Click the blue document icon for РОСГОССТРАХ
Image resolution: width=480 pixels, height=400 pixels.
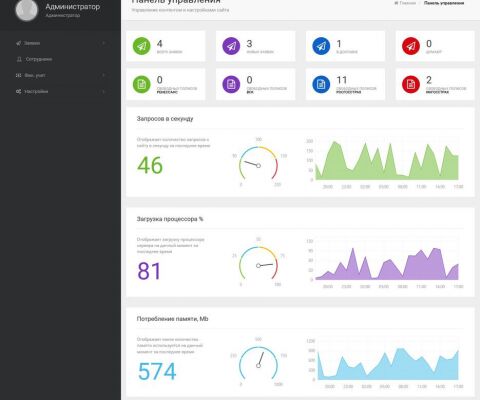coord(321,84)
